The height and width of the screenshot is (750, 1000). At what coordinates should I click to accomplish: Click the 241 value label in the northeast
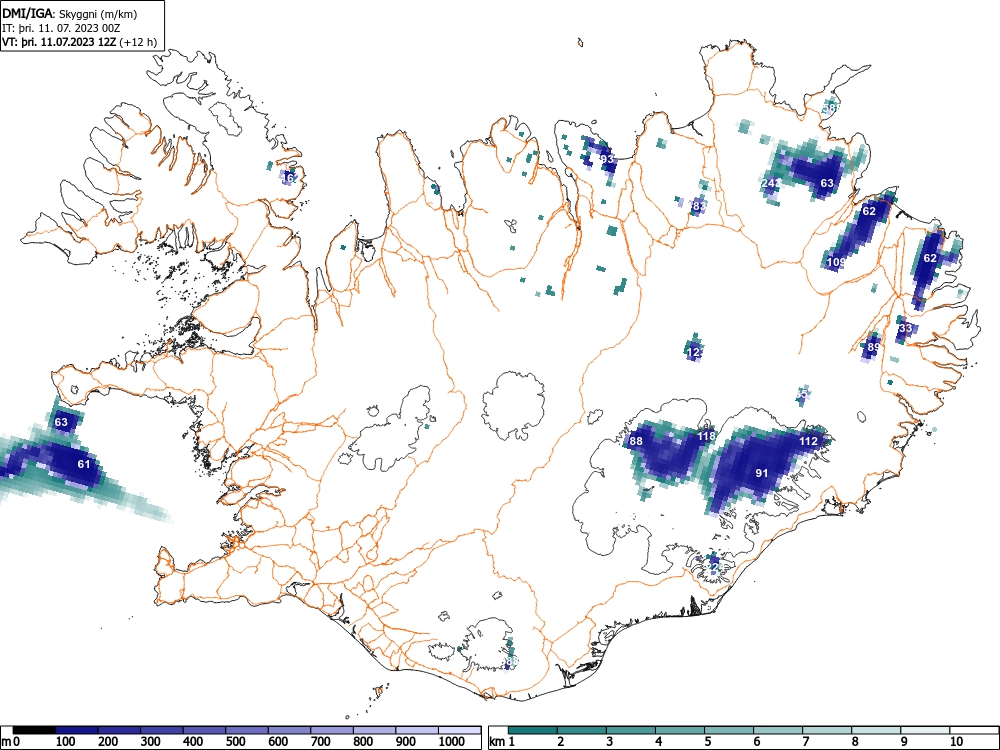point(770,183)
